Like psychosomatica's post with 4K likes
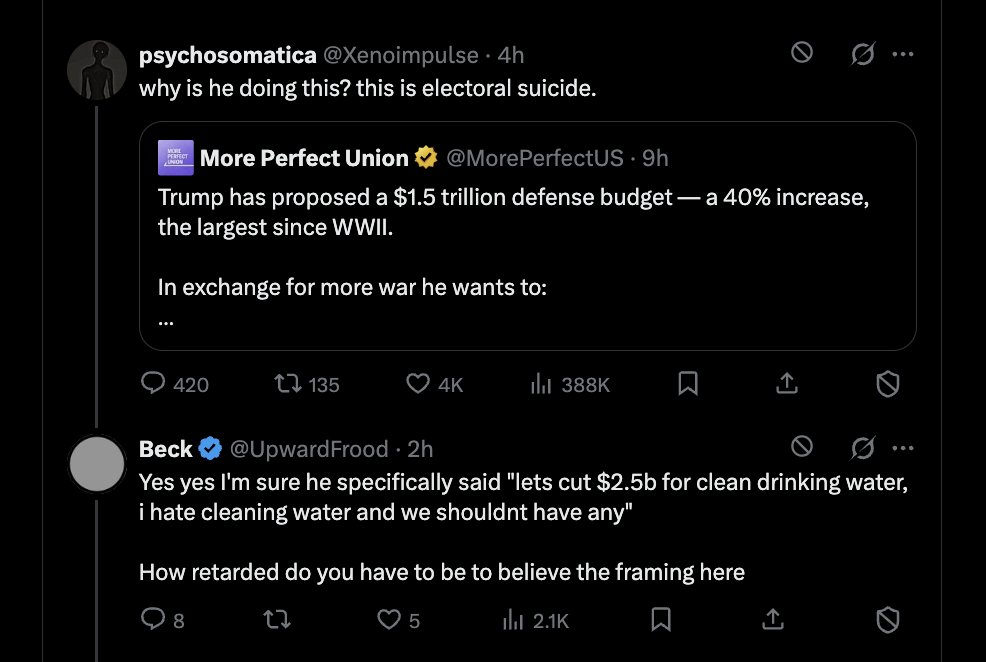This screenshot has height=662, width=986. 417,384
